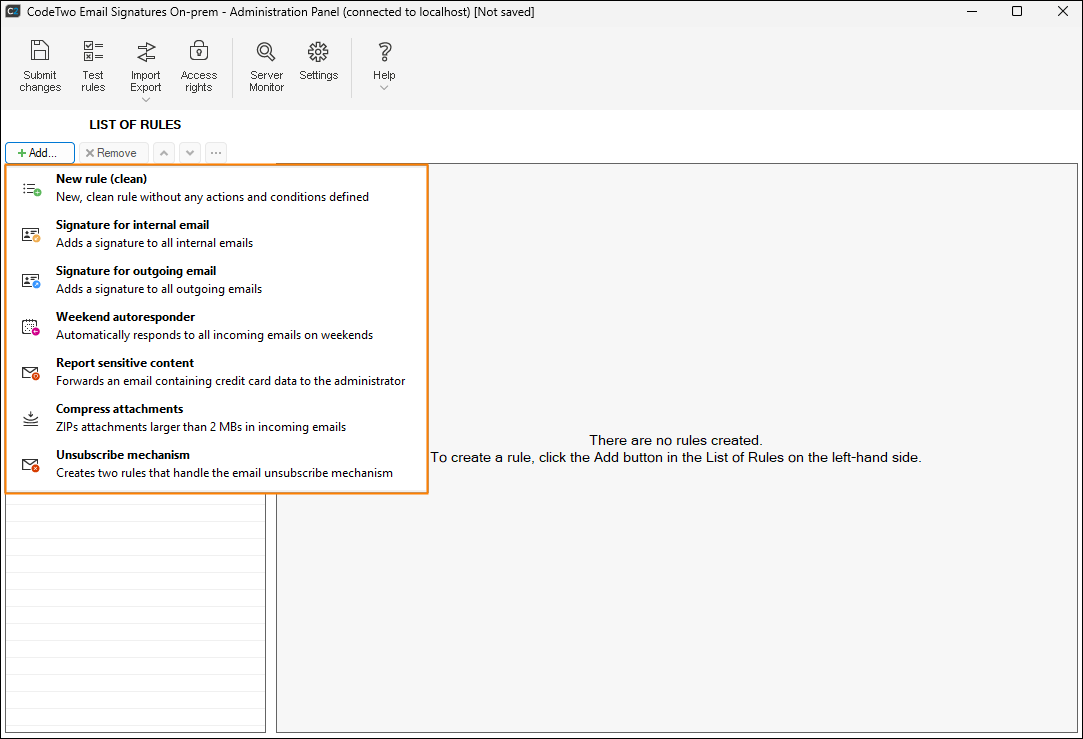Click the Submit changes save icon
The image size is (1083, 739).
click(40, 52)
